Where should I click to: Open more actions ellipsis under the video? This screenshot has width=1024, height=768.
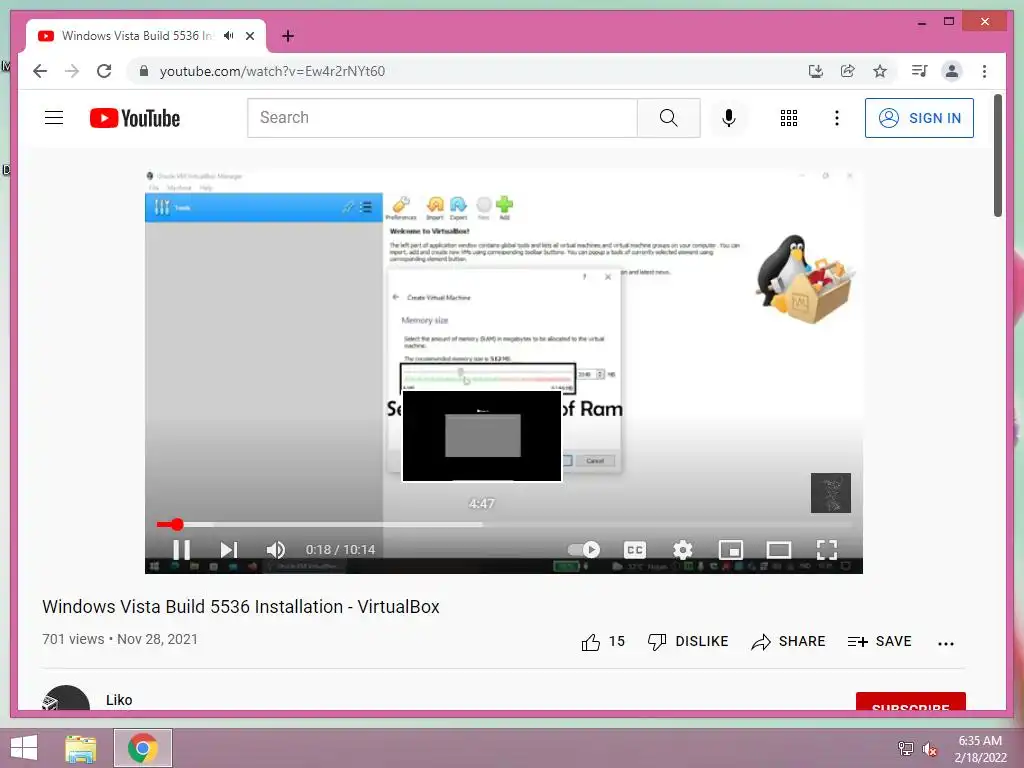pyautogui.click(x=946, y=643)
